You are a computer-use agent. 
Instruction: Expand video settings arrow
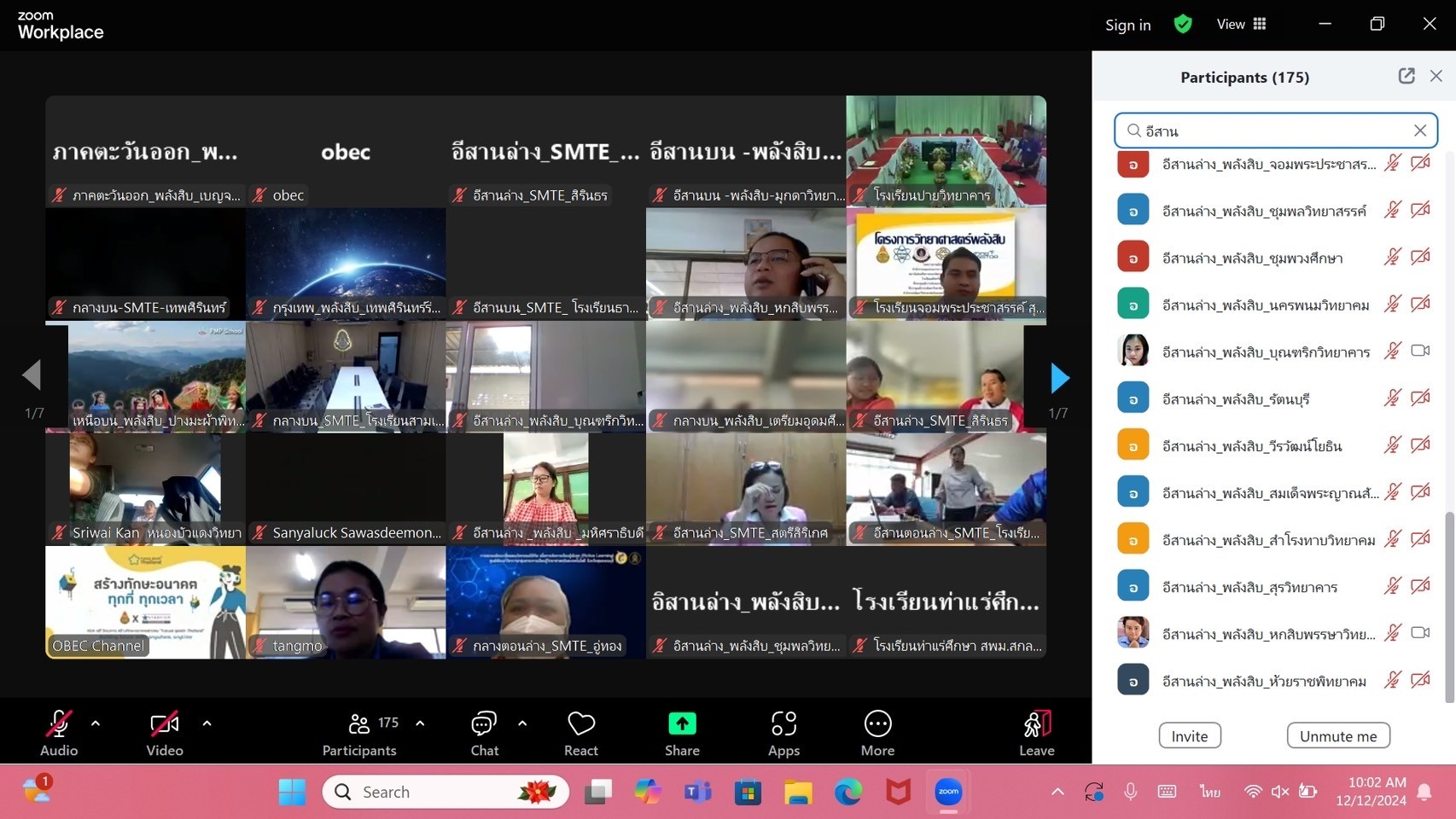point(207,723)
